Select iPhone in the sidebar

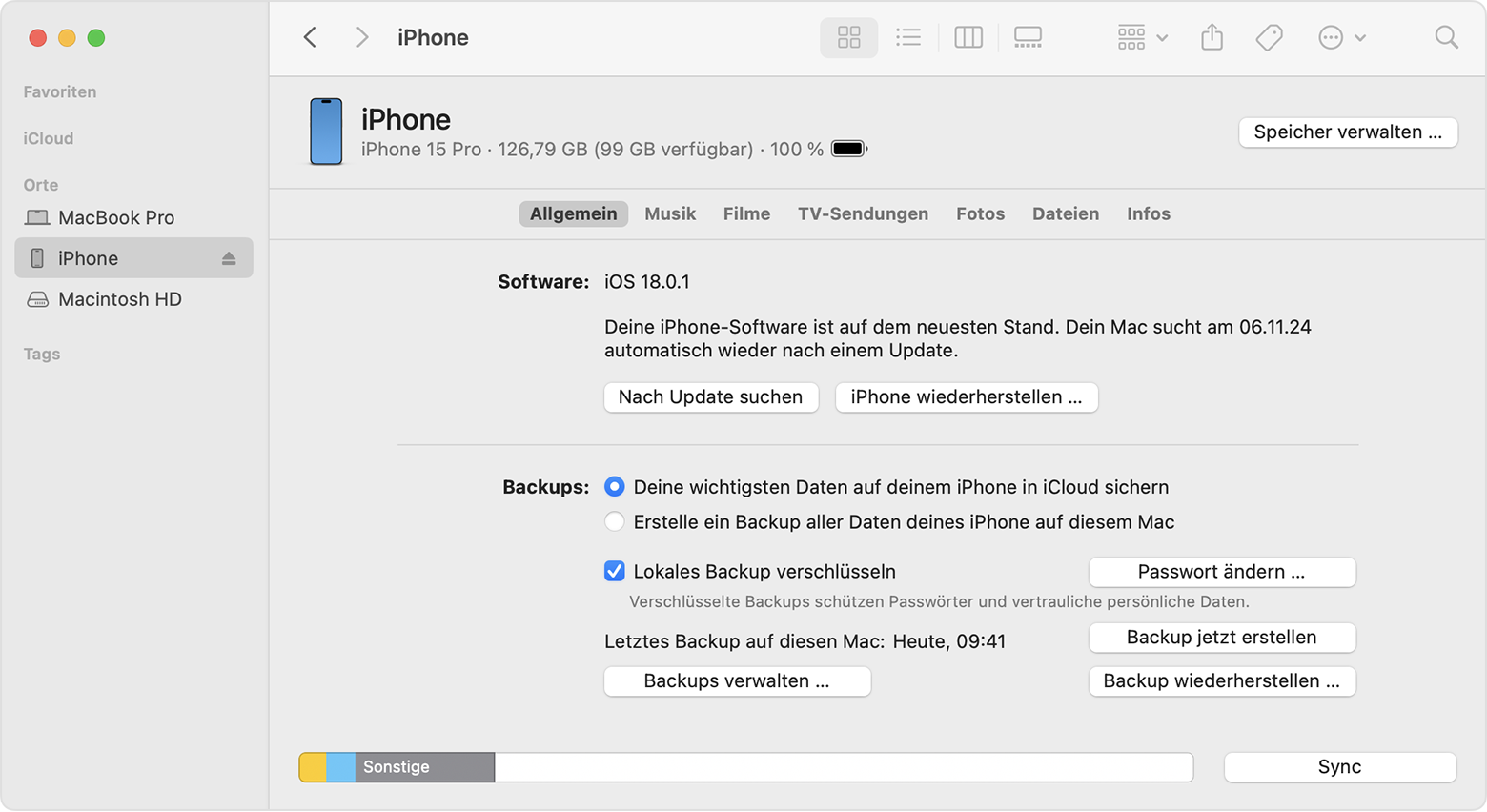133,258
